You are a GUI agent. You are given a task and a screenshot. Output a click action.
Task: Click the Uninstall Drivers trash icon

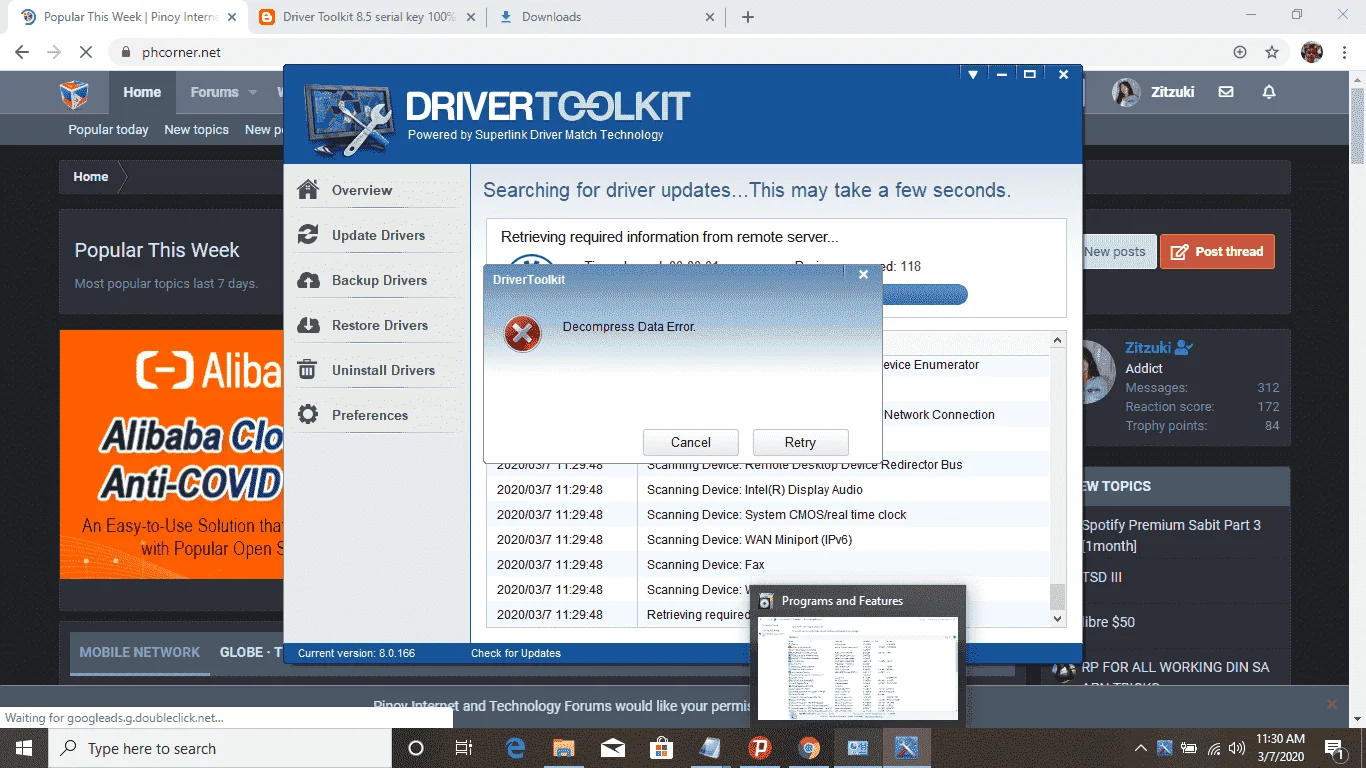(308, 370)
